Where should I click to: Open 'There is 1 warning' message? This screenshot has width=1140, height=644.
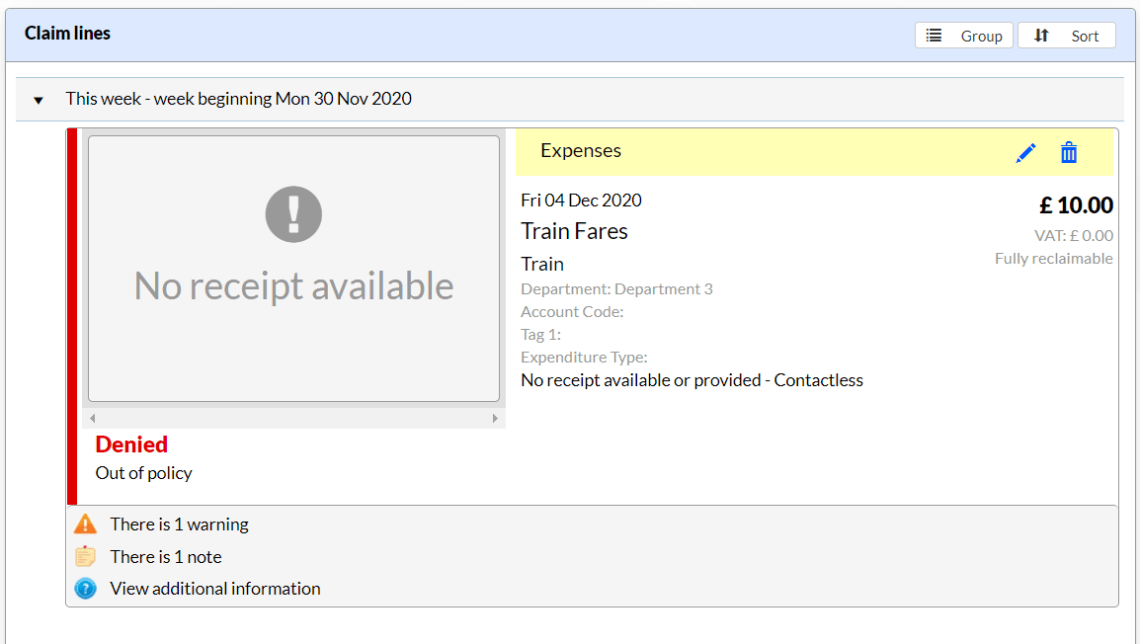(x=180, y=524)
